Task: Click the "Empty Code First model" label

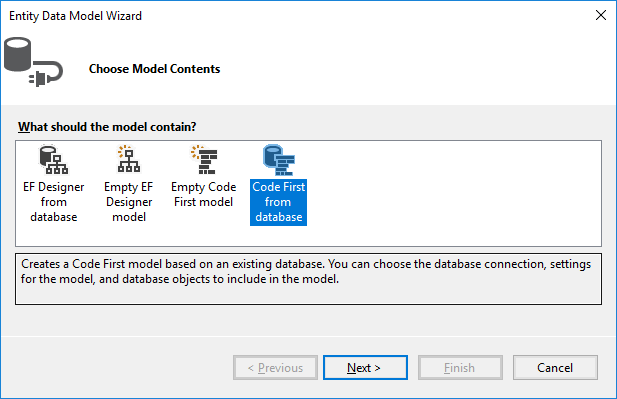Action: (204, 194)
